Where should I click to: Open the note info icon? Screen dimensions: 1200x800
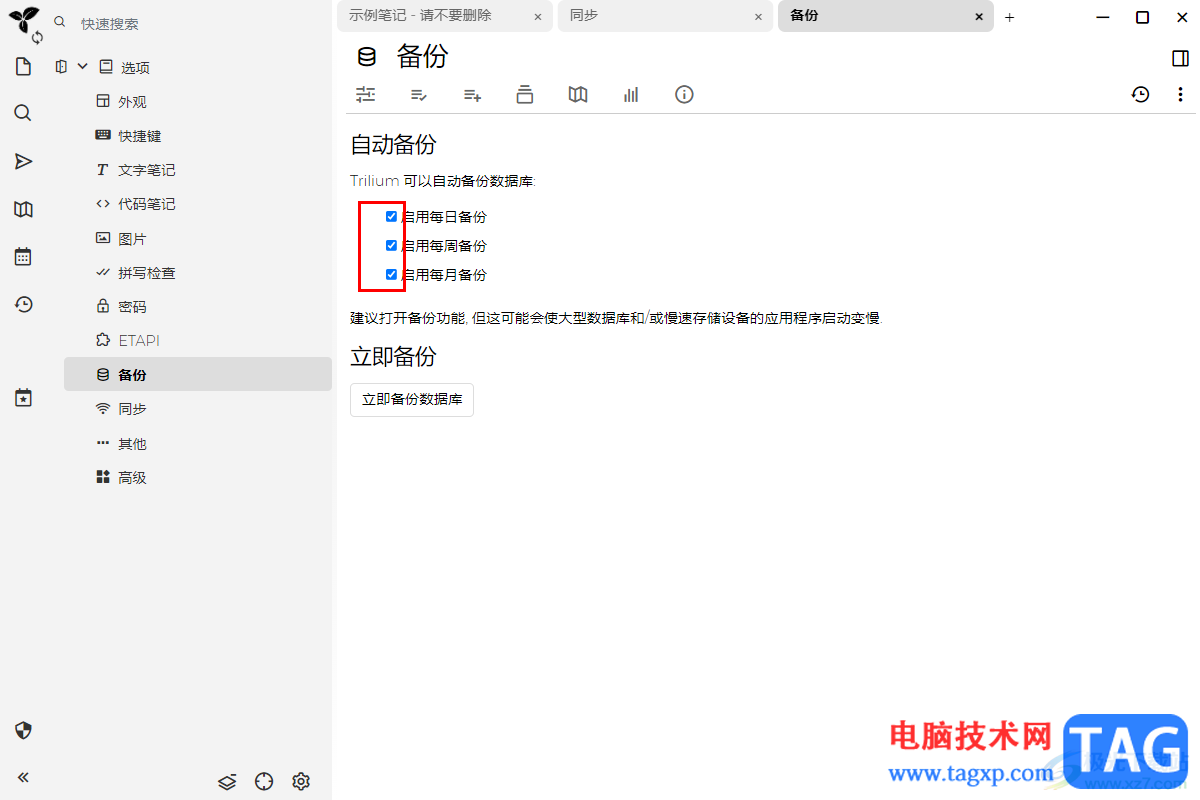click(684, 94)
